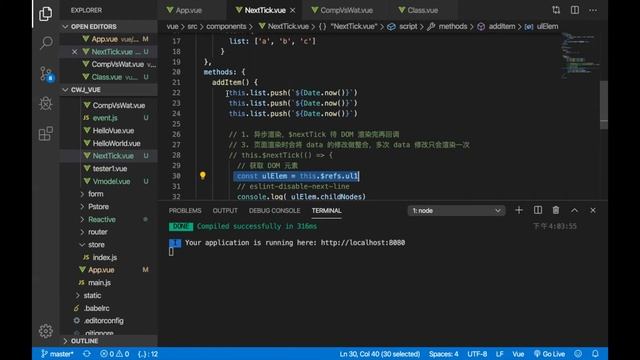Expand the Pstore folder
Viewport: 640px width, 360px height.
(109, 207)
